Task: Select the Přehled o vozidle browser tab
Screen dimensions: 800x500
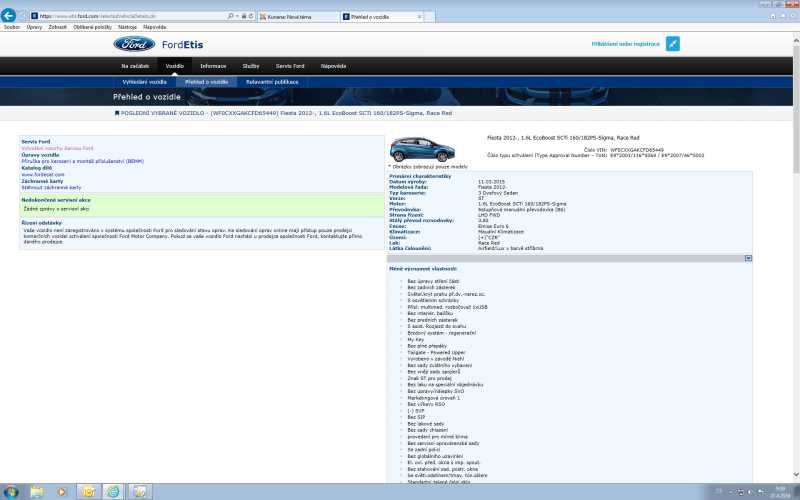Action: coord(378,17)
